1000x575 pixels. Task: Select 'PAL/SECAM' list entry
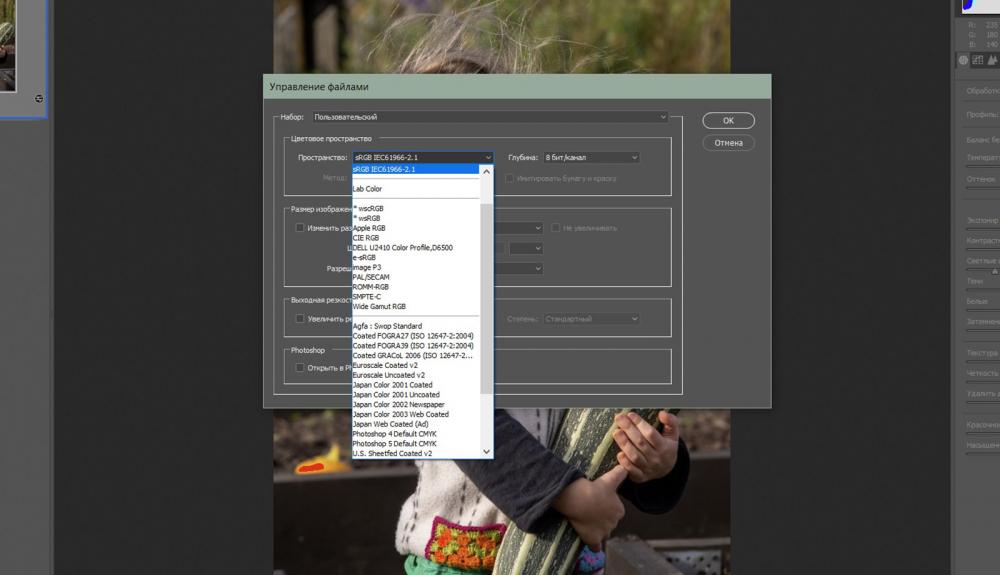[415, 277]
